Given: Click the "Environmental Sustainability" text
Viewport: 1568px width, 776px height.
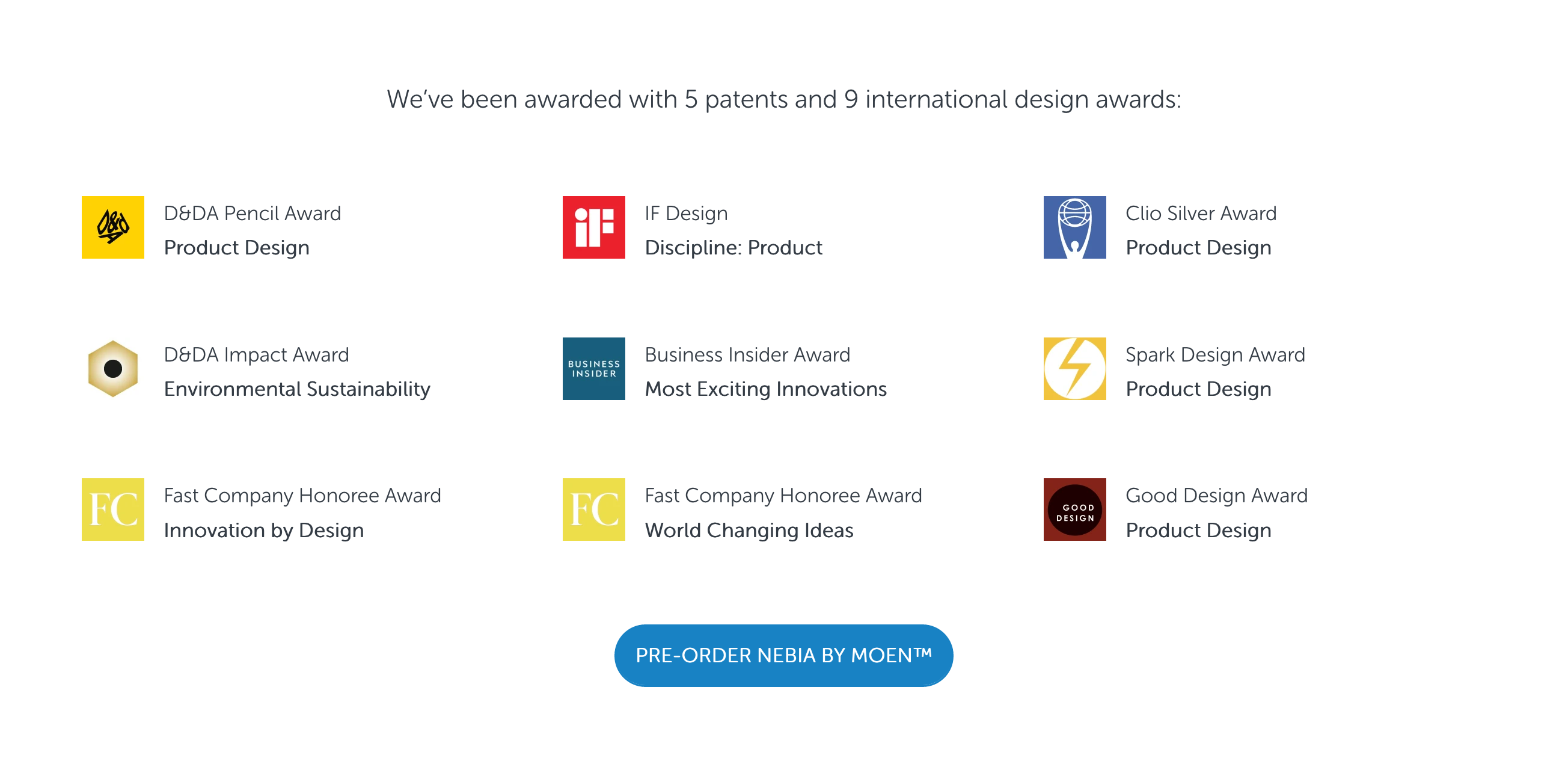Looking at the screenshot, I should click(x=297, y=389).
